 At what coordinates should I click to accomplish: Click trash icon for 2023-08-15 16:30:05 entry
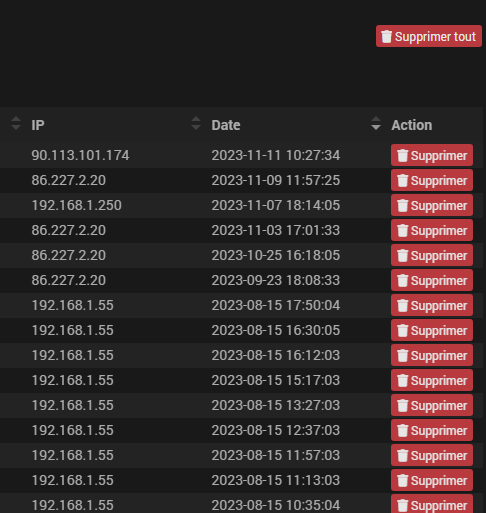402,330
